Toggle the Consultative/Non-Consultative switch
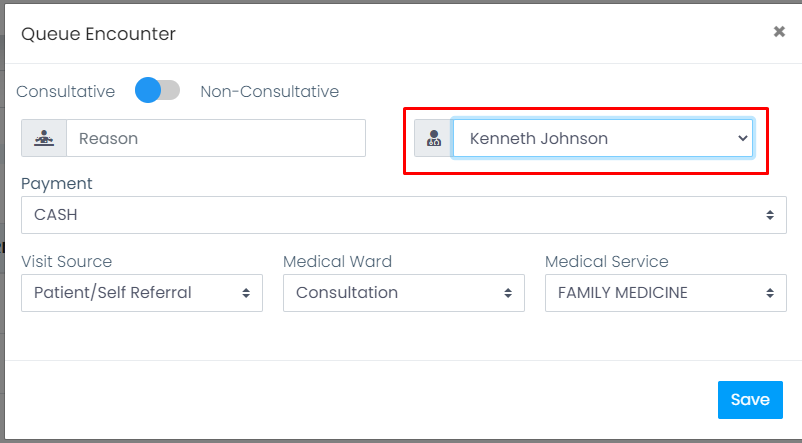The height and width of the screenshot is (443, 802). (x=158, y=91)
